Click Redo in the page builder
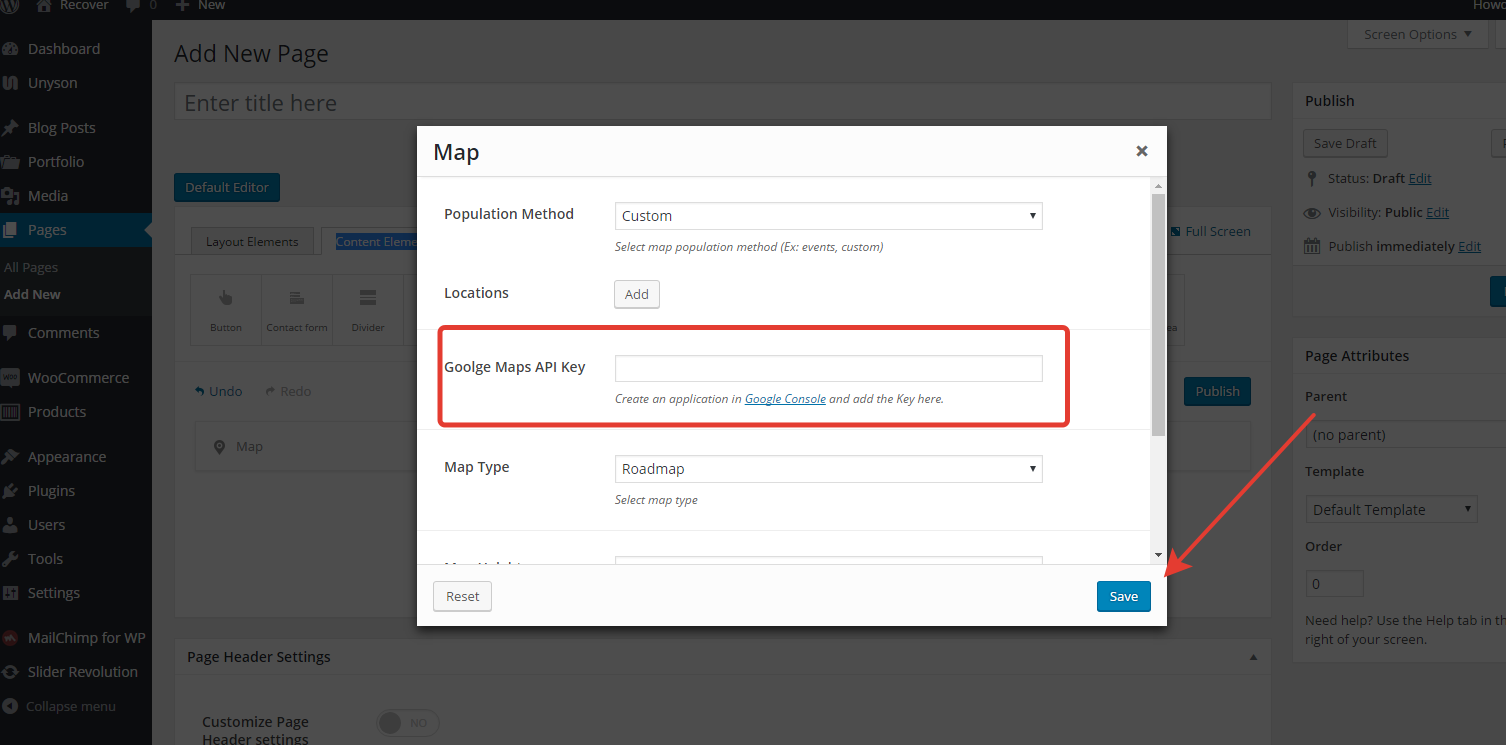 pos(288,391)
